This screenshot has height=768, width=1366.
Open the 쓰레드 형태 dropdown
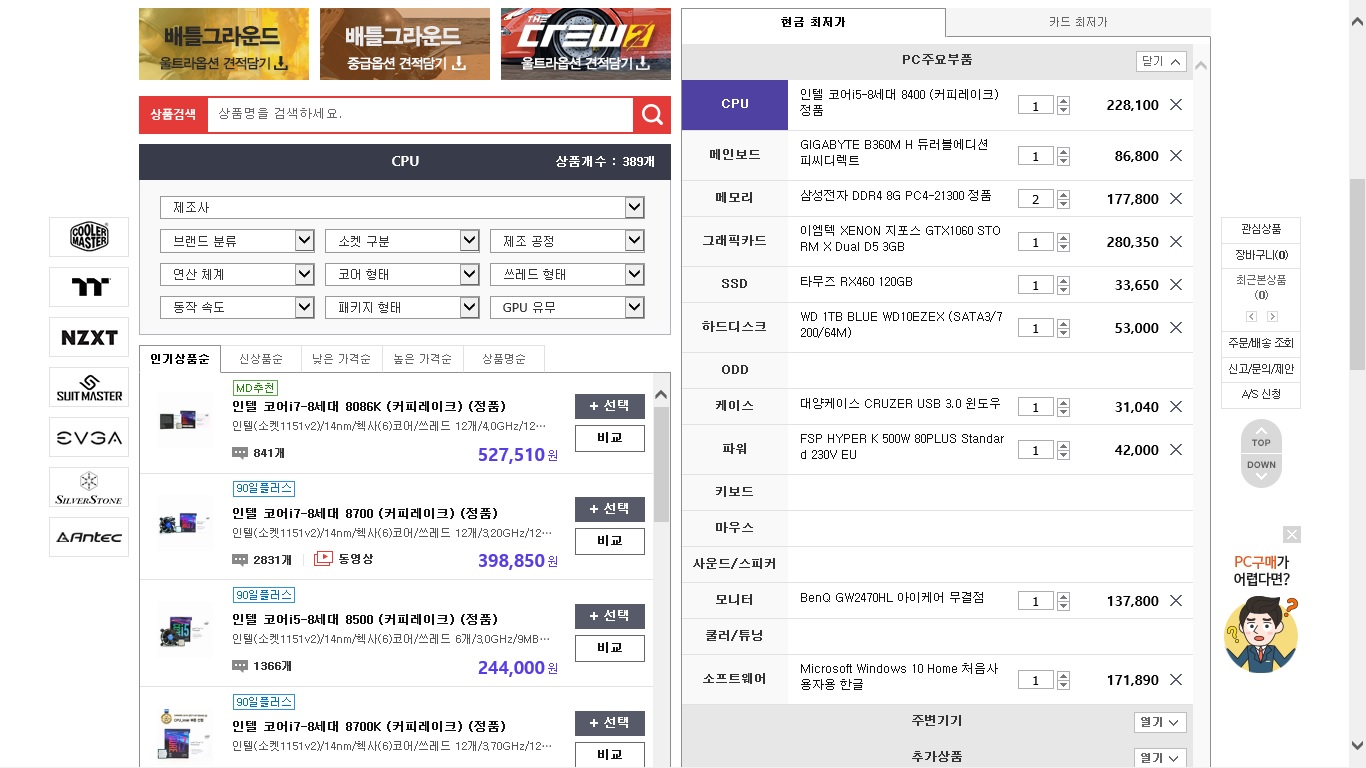[567, 274]
